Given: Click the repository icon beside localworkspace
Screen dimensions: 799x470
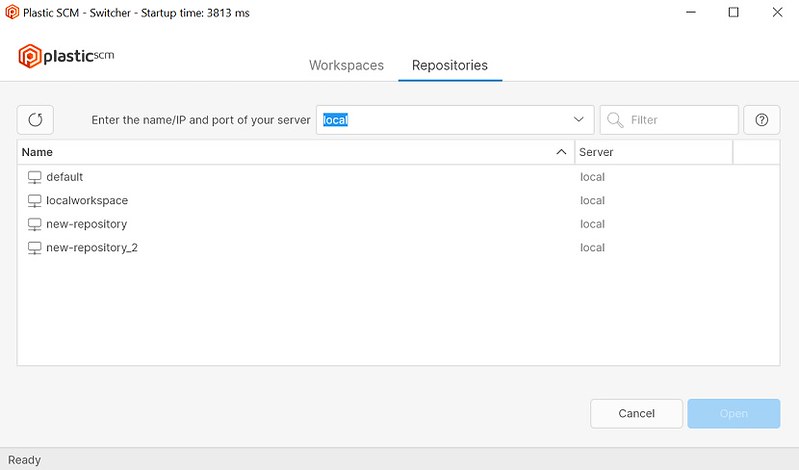Looking at the screenshot, I should [x=34, y=201].
